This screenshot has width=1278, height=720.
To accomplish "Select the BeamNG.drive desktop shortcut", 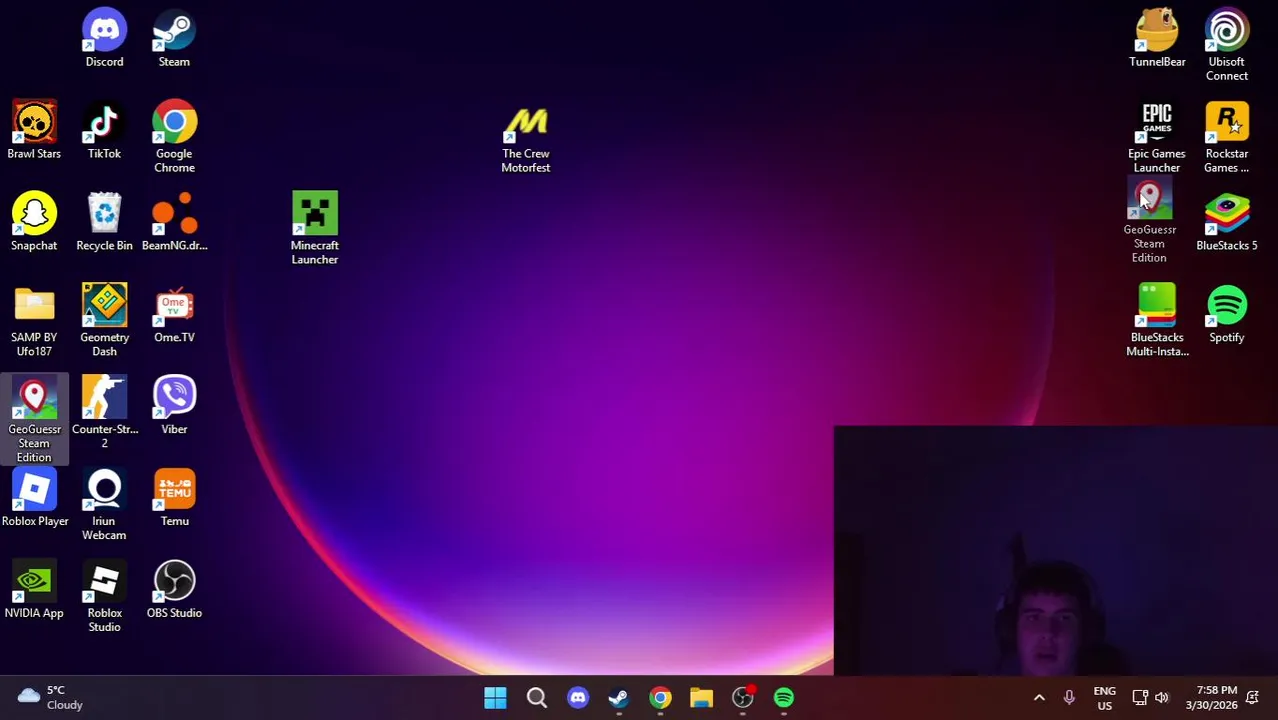I will point(174,222).
